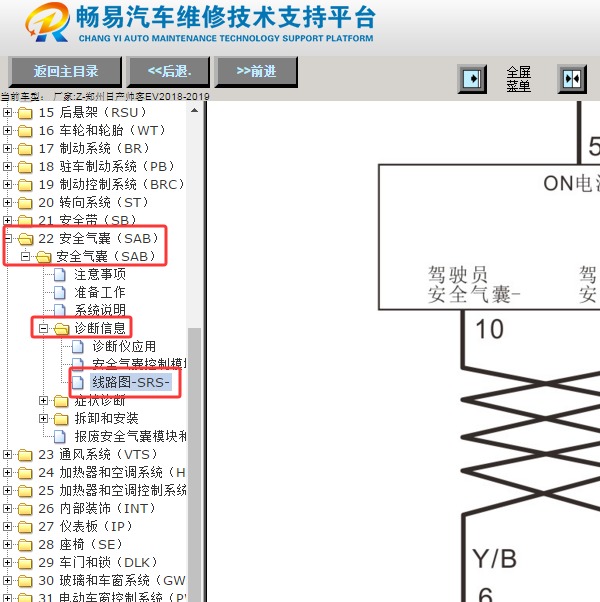600x602 pixels.
Task: Click folder icon of 26 内部装饰
Action: click(25, 509)
